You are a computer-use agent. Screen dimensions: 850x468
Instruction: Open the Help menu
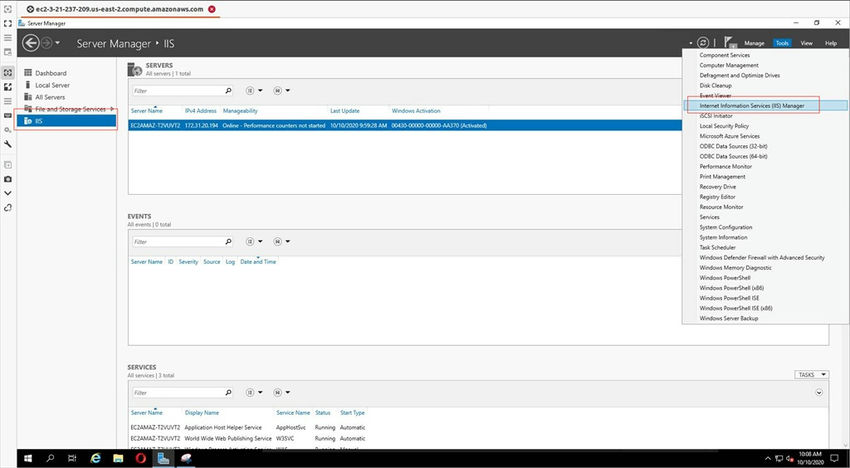click(x=831, y=43)
